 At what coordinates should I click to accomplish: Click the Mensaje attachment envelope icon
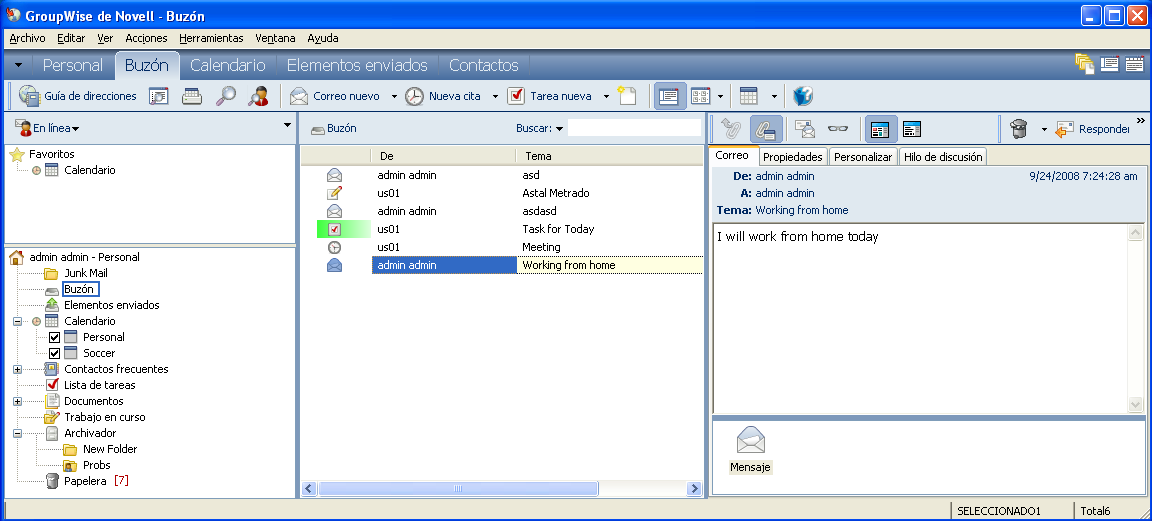pos(751,440)
